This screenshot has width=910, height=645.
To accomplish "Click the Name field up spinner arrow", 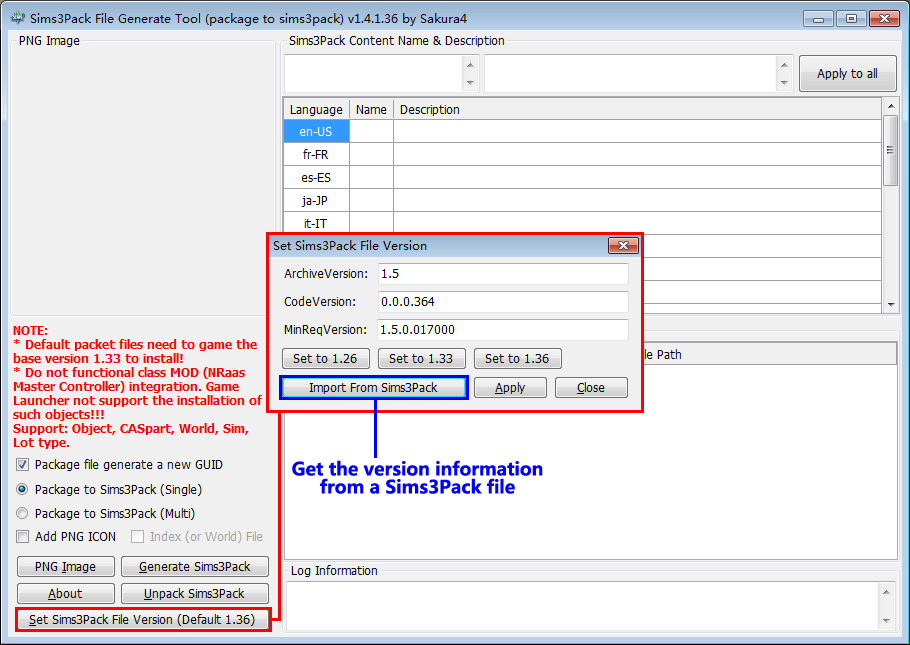I will 470,66.
